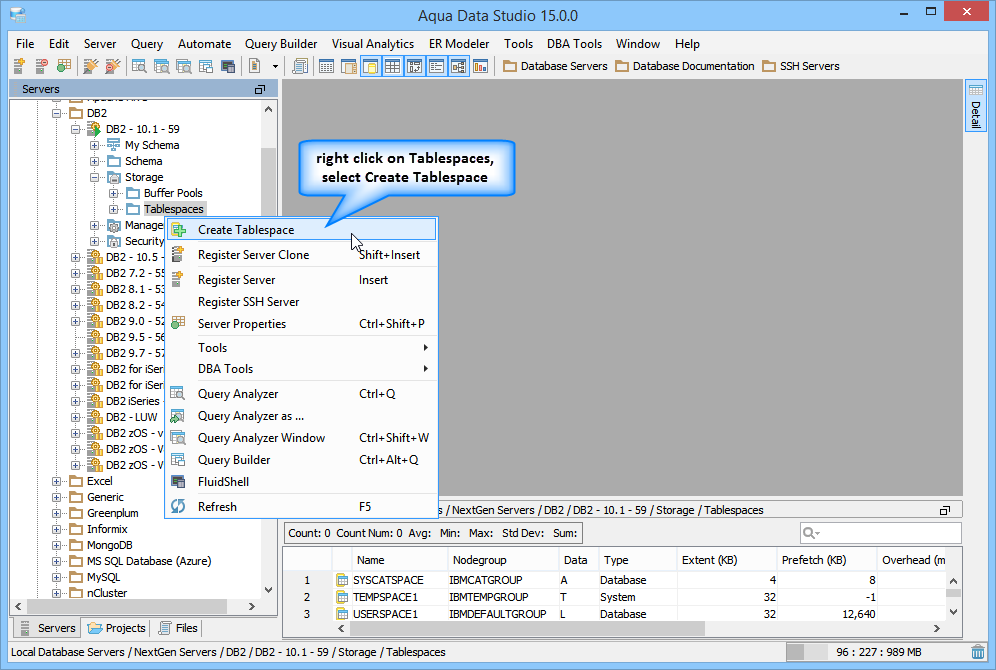Expand the Buffer Pools tree node
This screenshot has height=670, width=996.
tap(114, 193)
